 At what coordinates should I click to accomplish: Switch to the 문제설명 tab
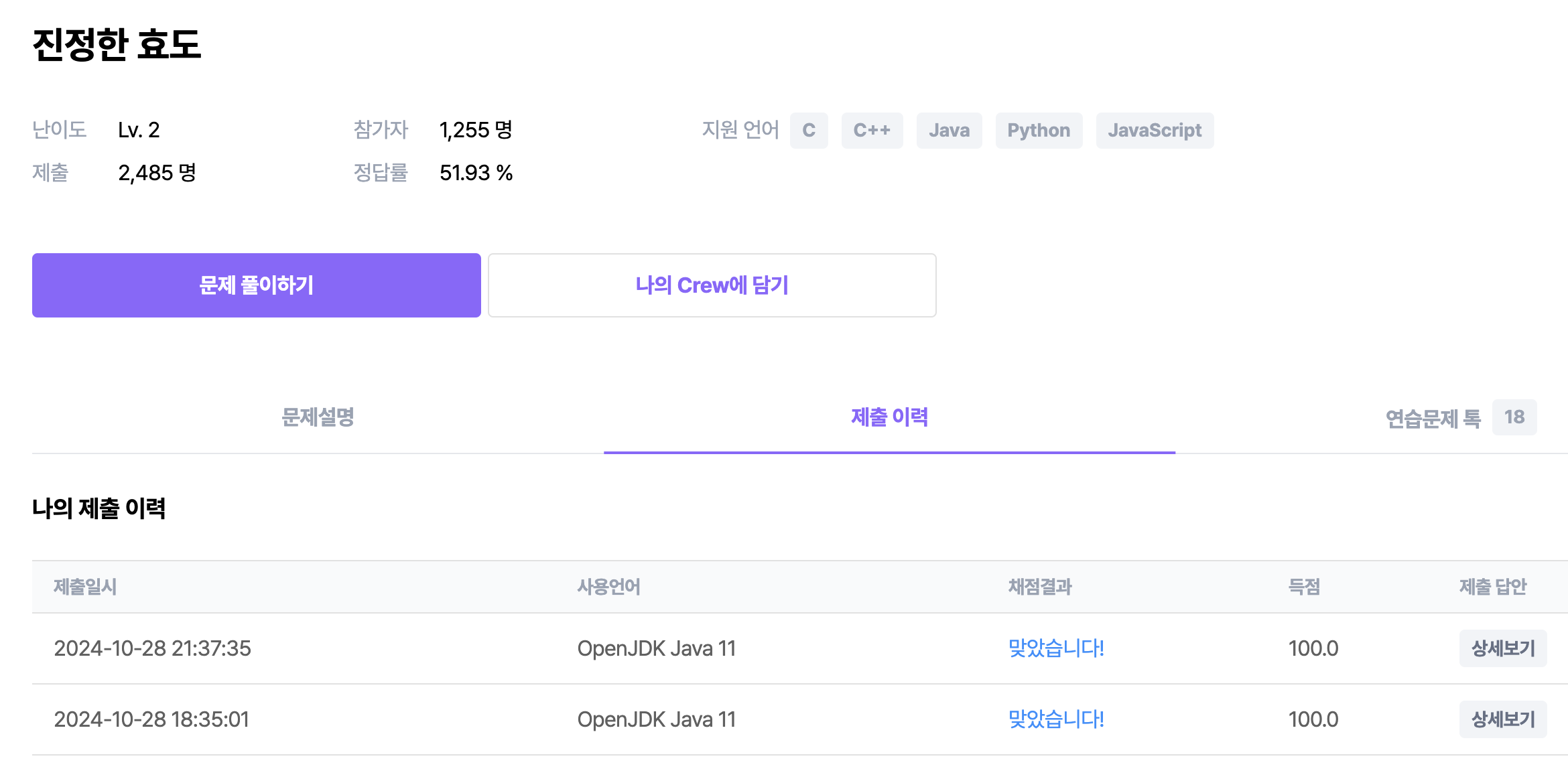click(x=318, y=417)
